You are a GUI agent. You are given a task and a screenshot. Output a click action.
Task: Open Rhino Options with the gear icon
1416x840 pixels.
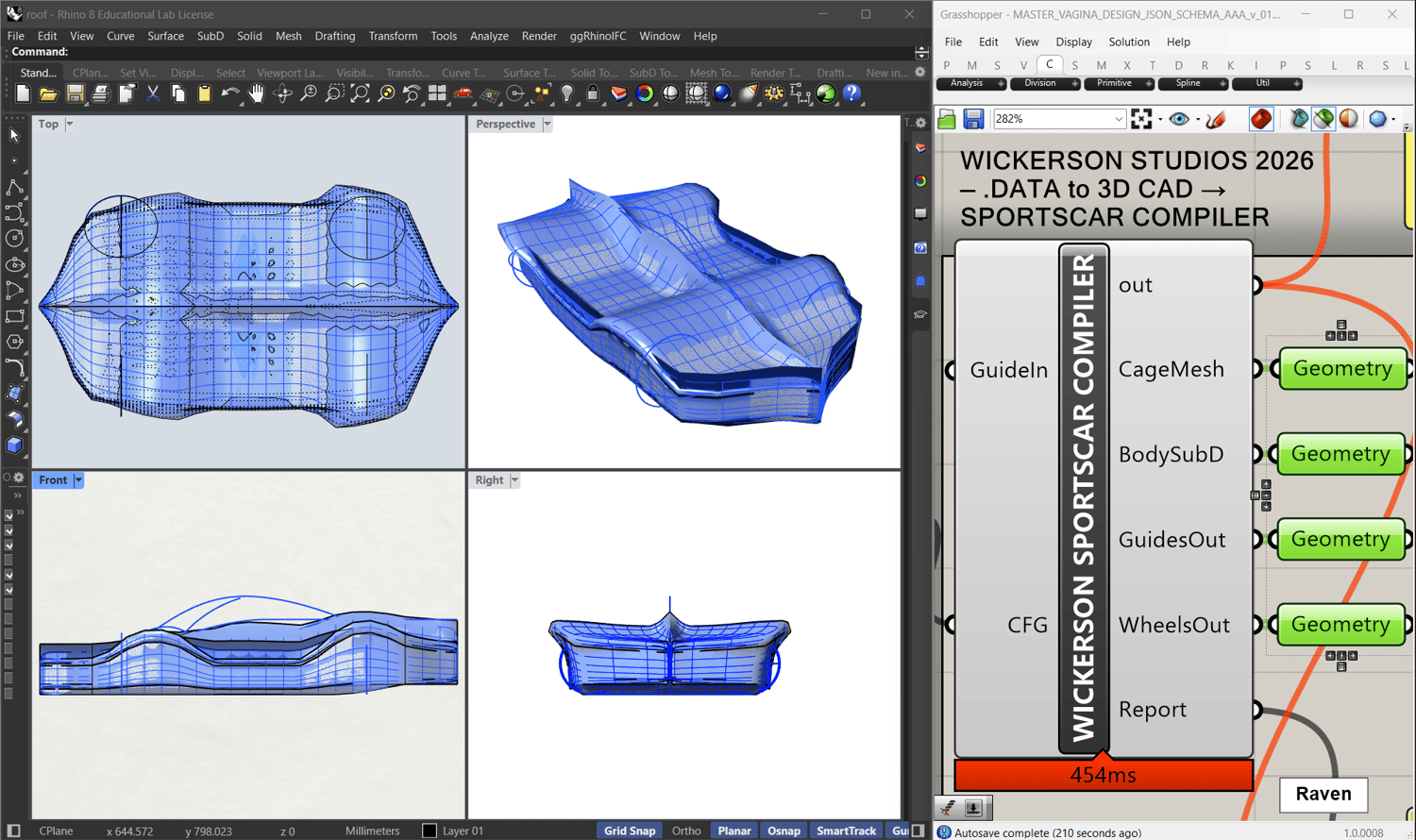[774, 93]
